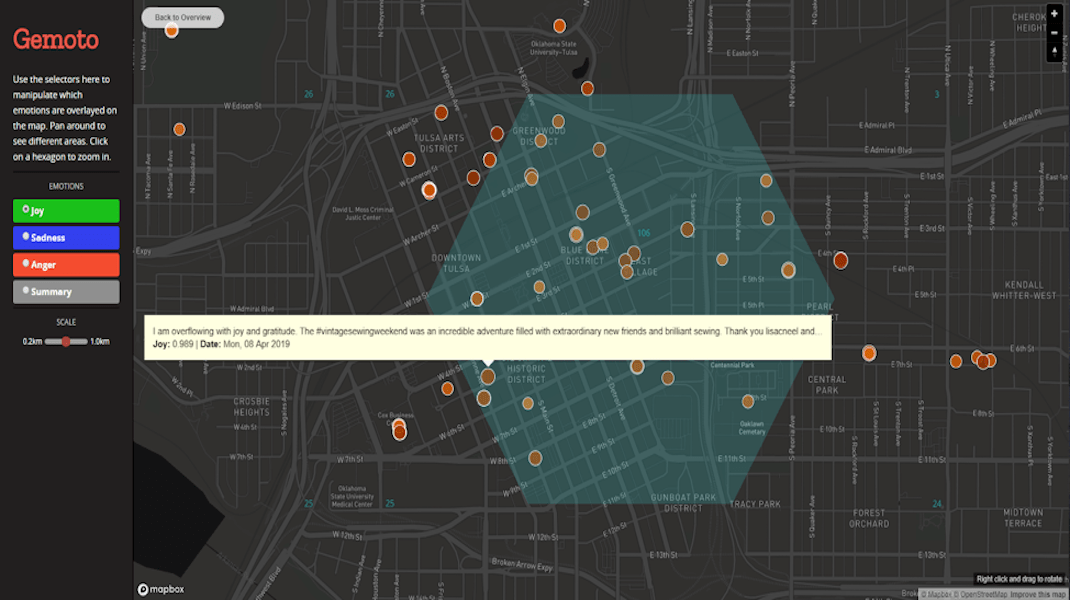Select the Summary radio button

[x=27, y=291]
